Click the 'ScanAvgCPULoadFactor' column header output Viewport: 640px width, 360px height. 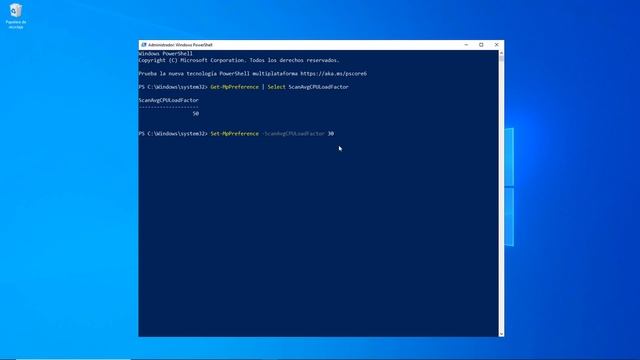[169, 100]
